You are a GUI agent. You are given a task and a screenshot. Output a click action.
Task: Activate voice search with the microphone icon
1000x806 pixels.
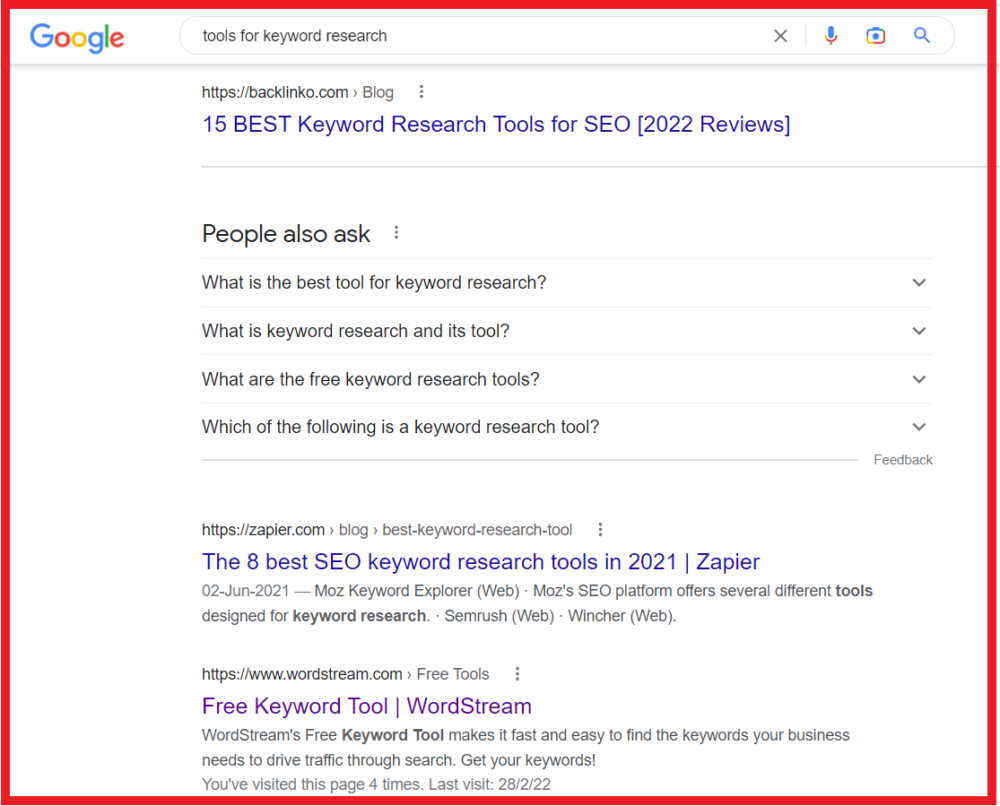pos(831,35)
